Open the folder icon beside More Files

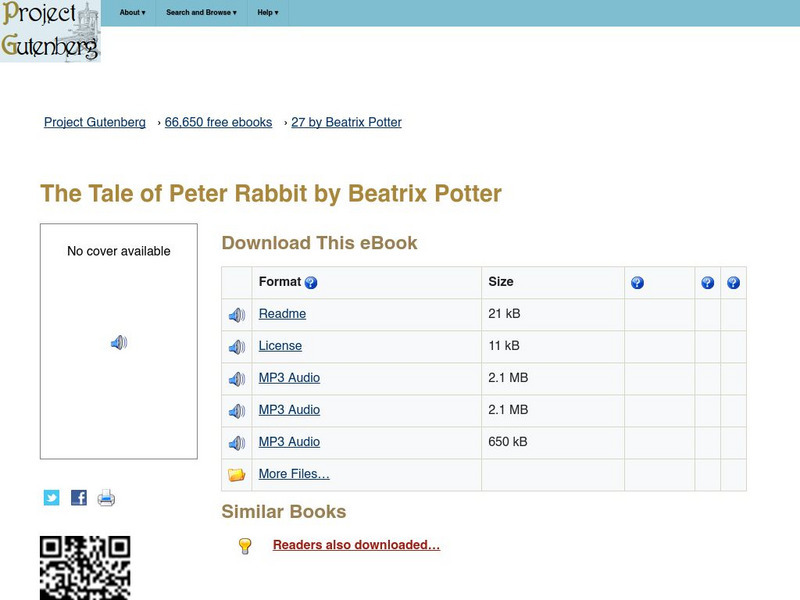[x=237, y=474]
